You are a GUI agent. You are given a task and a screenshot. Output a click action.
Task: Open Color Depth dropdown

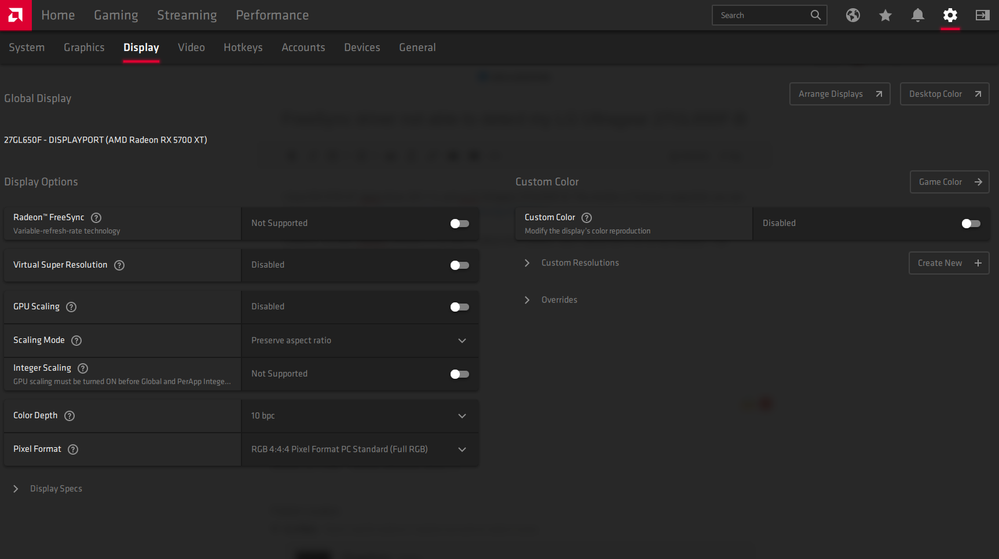click(360, 416)
